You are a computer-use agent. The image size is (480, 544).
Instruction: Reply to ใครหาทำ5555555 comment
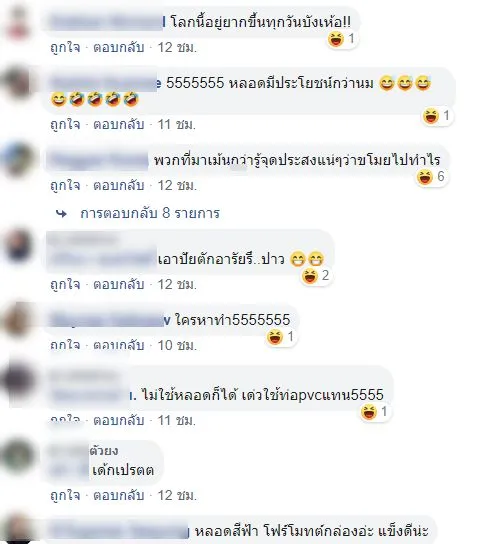click(119, 346)
